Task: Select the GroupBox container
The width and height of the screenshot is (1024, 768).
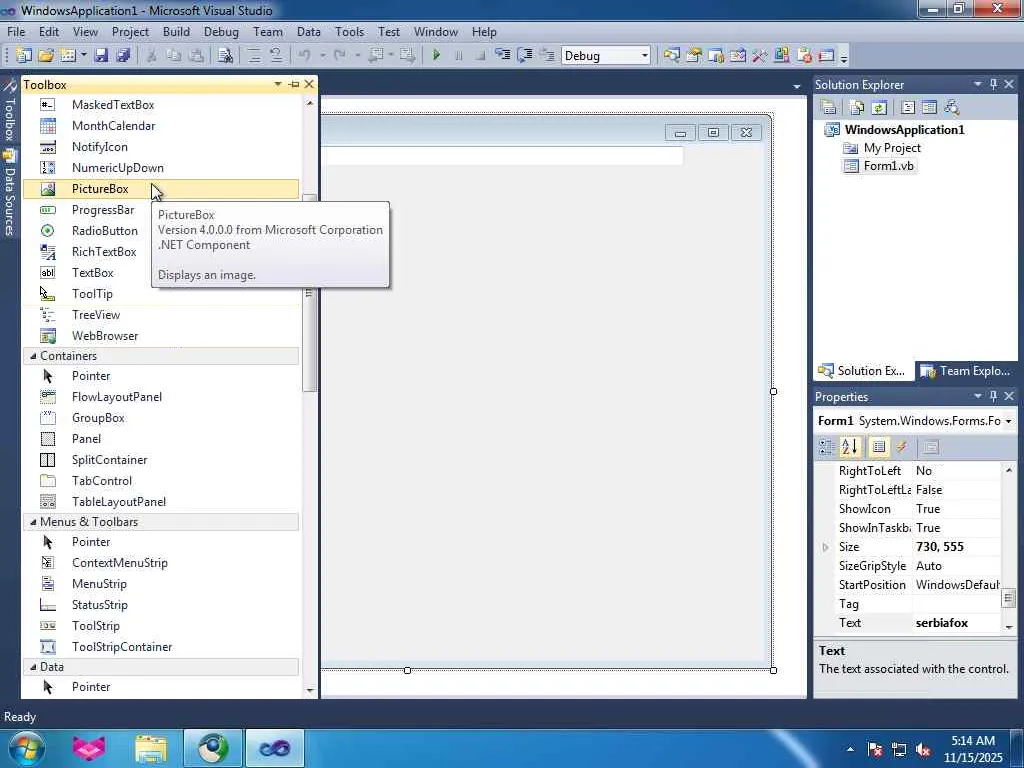Action: [x=161, y=418]
